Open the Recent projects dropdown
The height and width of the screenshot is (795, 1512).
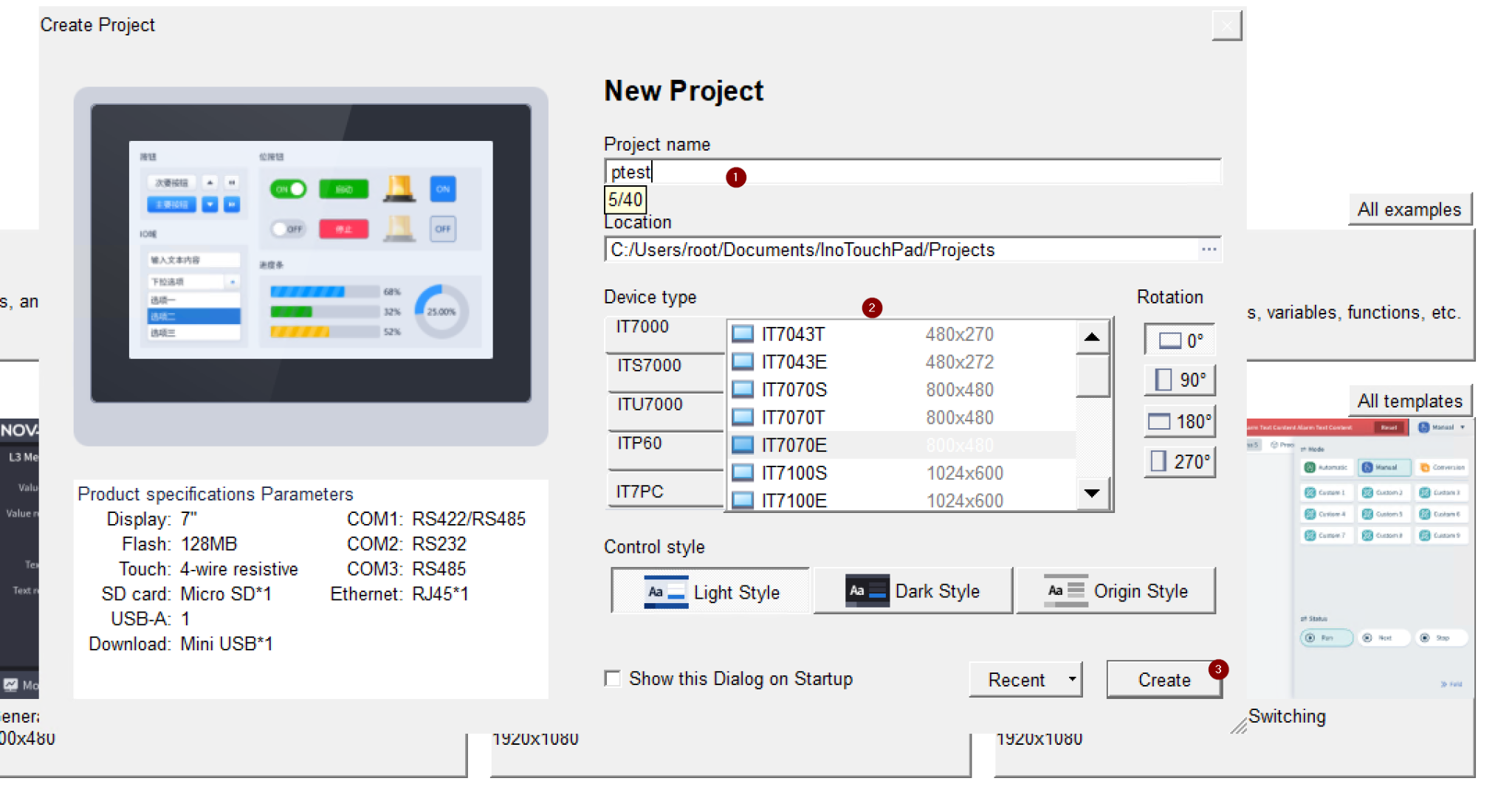tap(1072, 679)
